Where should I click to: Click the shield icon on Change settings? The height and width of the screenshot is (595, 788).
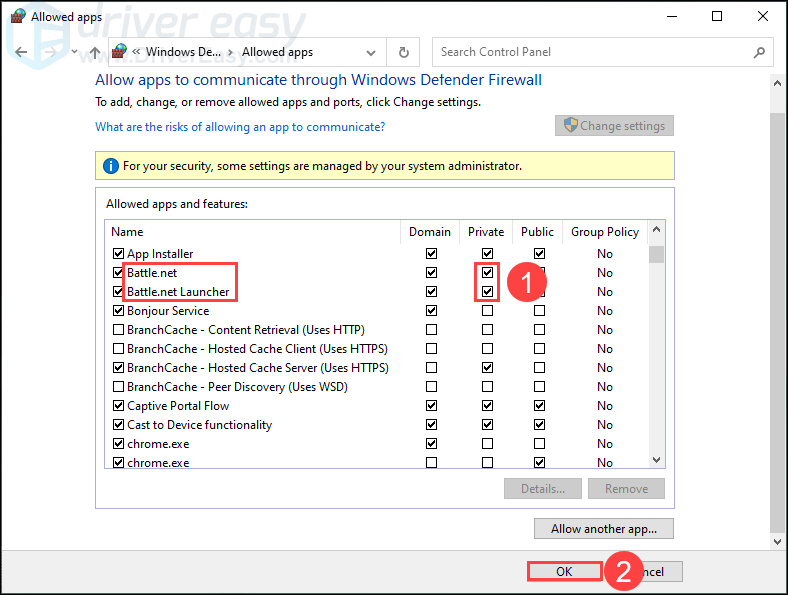[571, 126]
